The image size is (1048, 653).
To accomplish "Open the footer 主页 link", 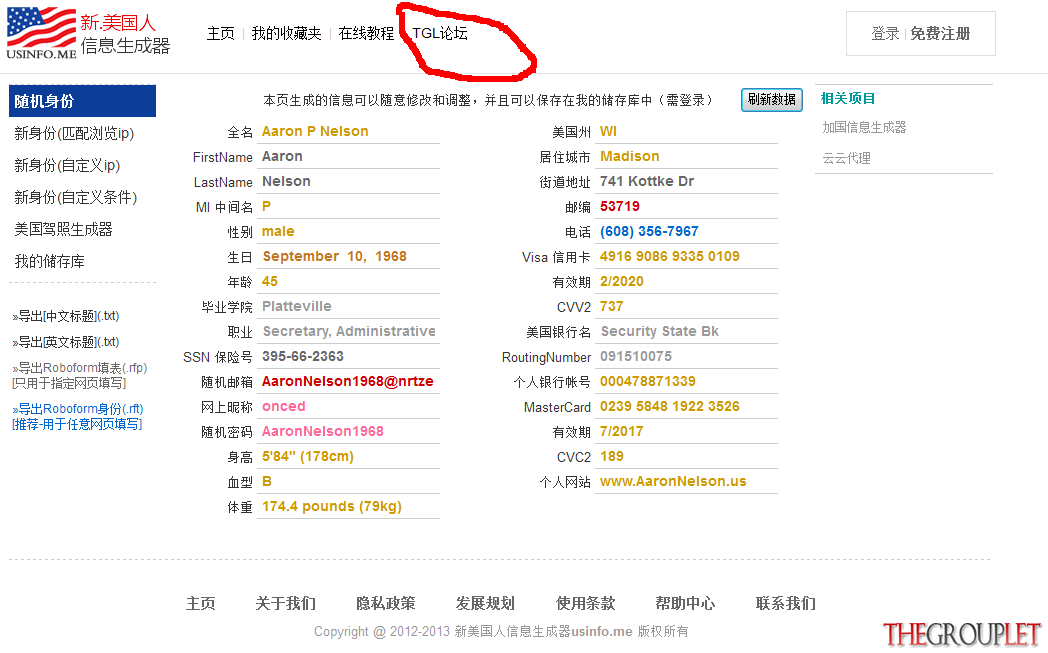I will coord(201,604).
